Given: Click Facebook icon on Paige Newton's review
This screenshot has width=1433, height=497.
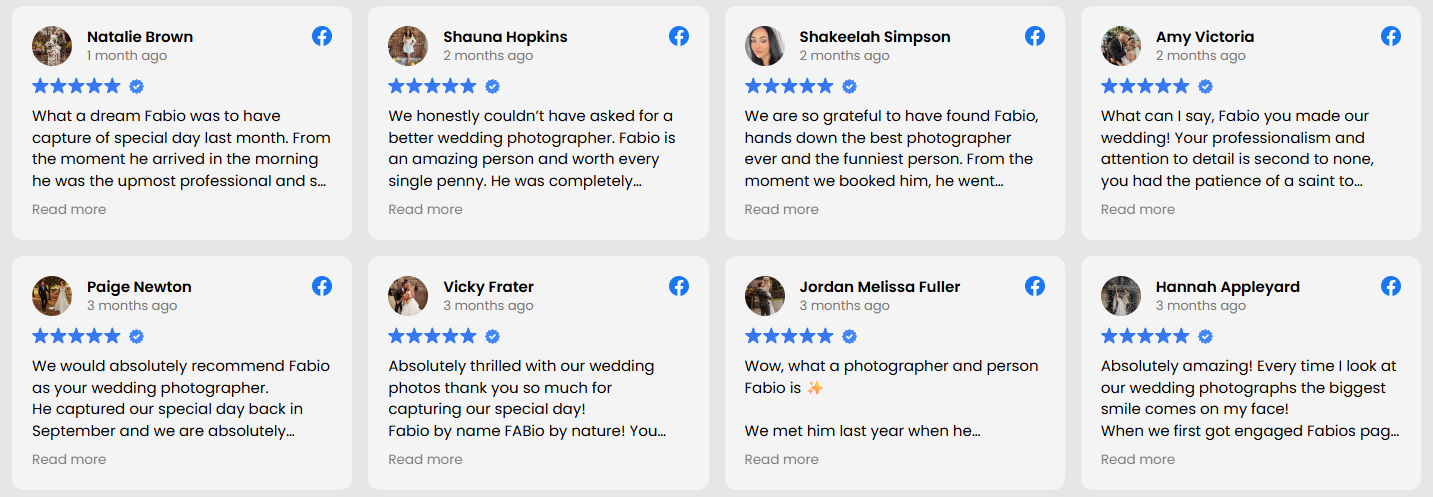Looking at the screenshot, I should [322, 286].
